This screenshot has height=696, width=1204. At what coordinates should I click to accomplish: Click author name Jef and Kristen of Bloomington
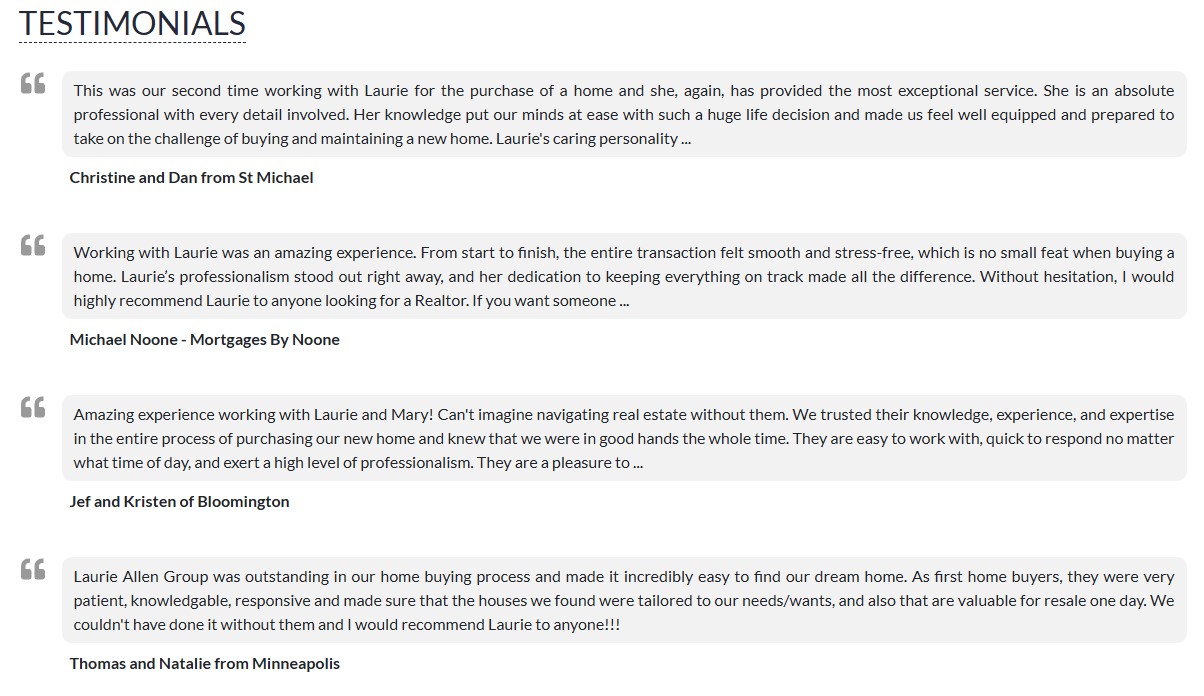(x=179, y=501)
